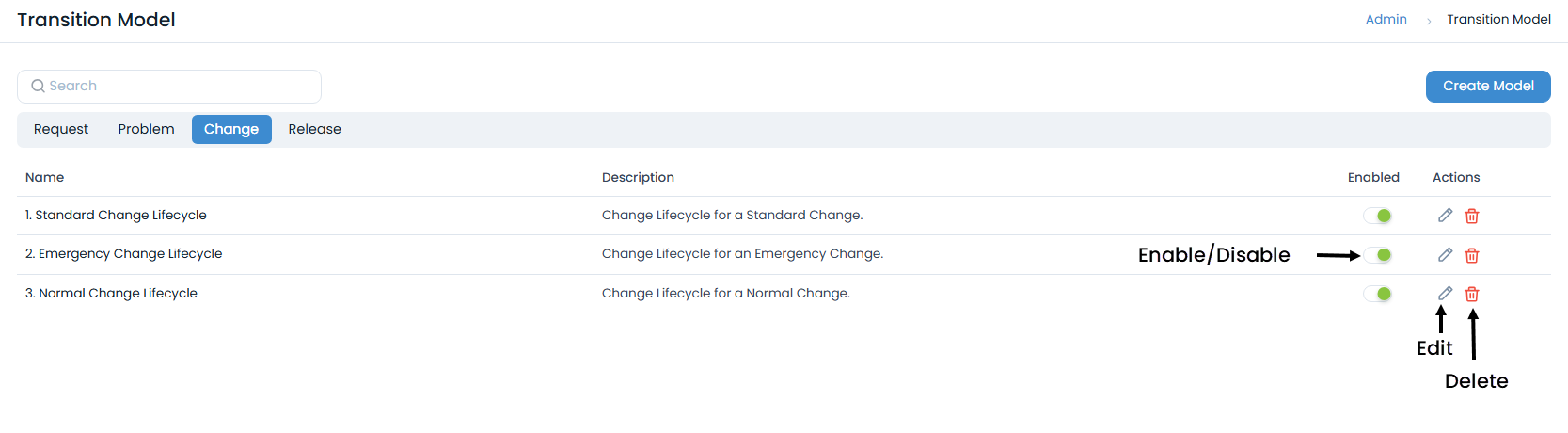The image size is (1568, 433).
Task: Delete the Standard Change Lifecycle model
Action: [1472, 216]
